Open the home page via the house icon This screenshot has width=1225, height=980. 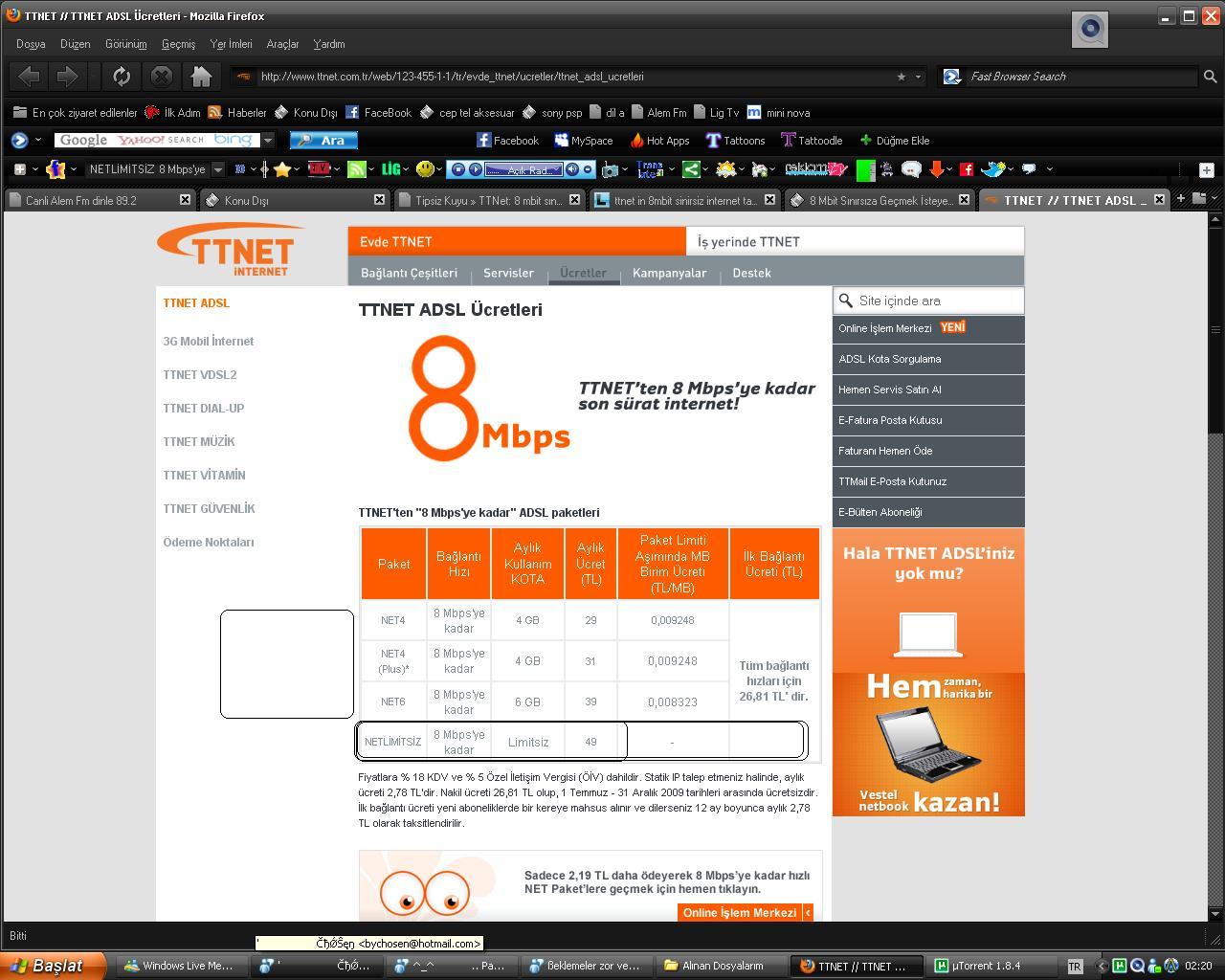point(201,76)
